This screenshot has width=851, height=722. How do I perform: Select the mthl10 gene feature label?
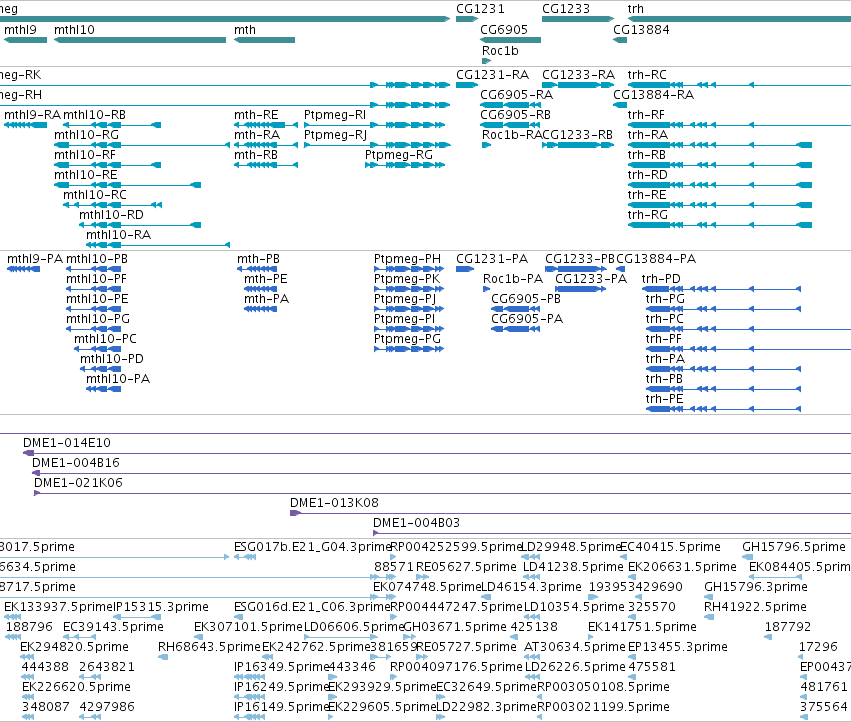[x=74, y=30]
